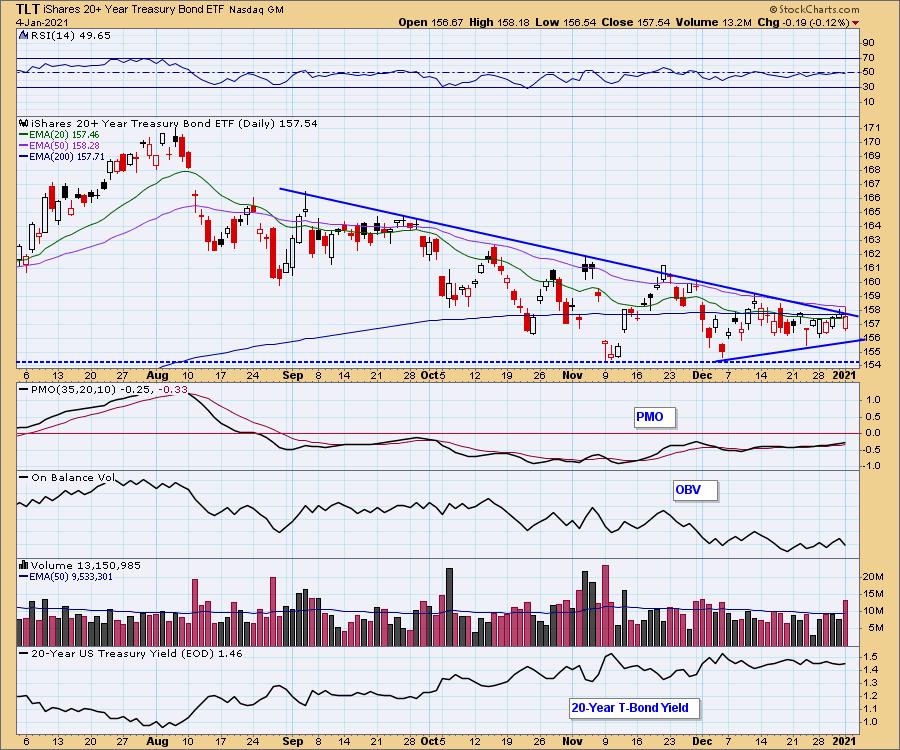Click the TLT ticker symbol
This screenshot has height=750, width=900.
click(x=28, y=9)
